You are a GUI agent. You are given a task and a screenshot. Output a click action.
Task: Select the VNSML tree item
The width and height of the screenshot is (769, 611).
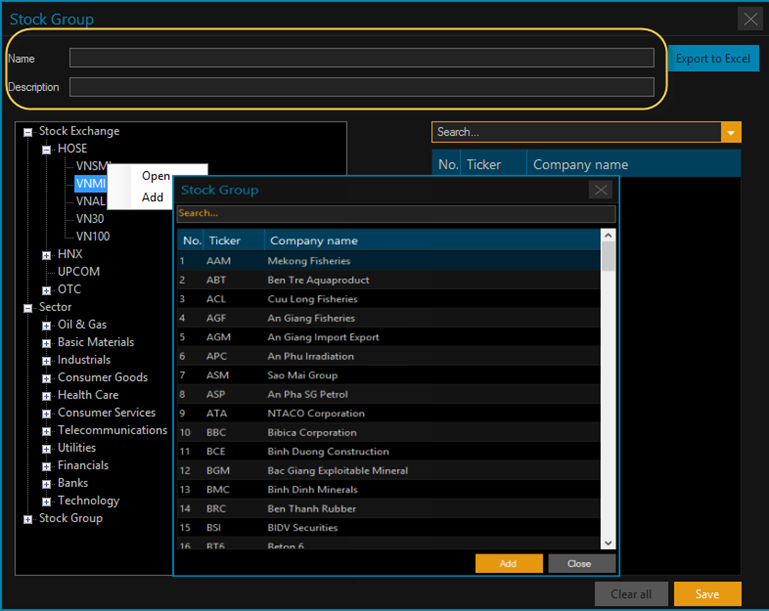tap(92, 166)
